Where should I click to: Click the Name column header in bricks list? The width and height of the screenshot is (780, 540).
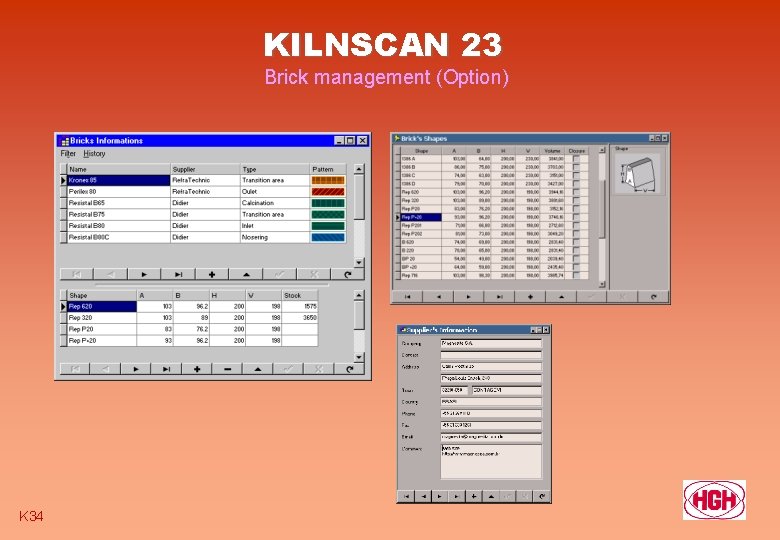point(119,169)
